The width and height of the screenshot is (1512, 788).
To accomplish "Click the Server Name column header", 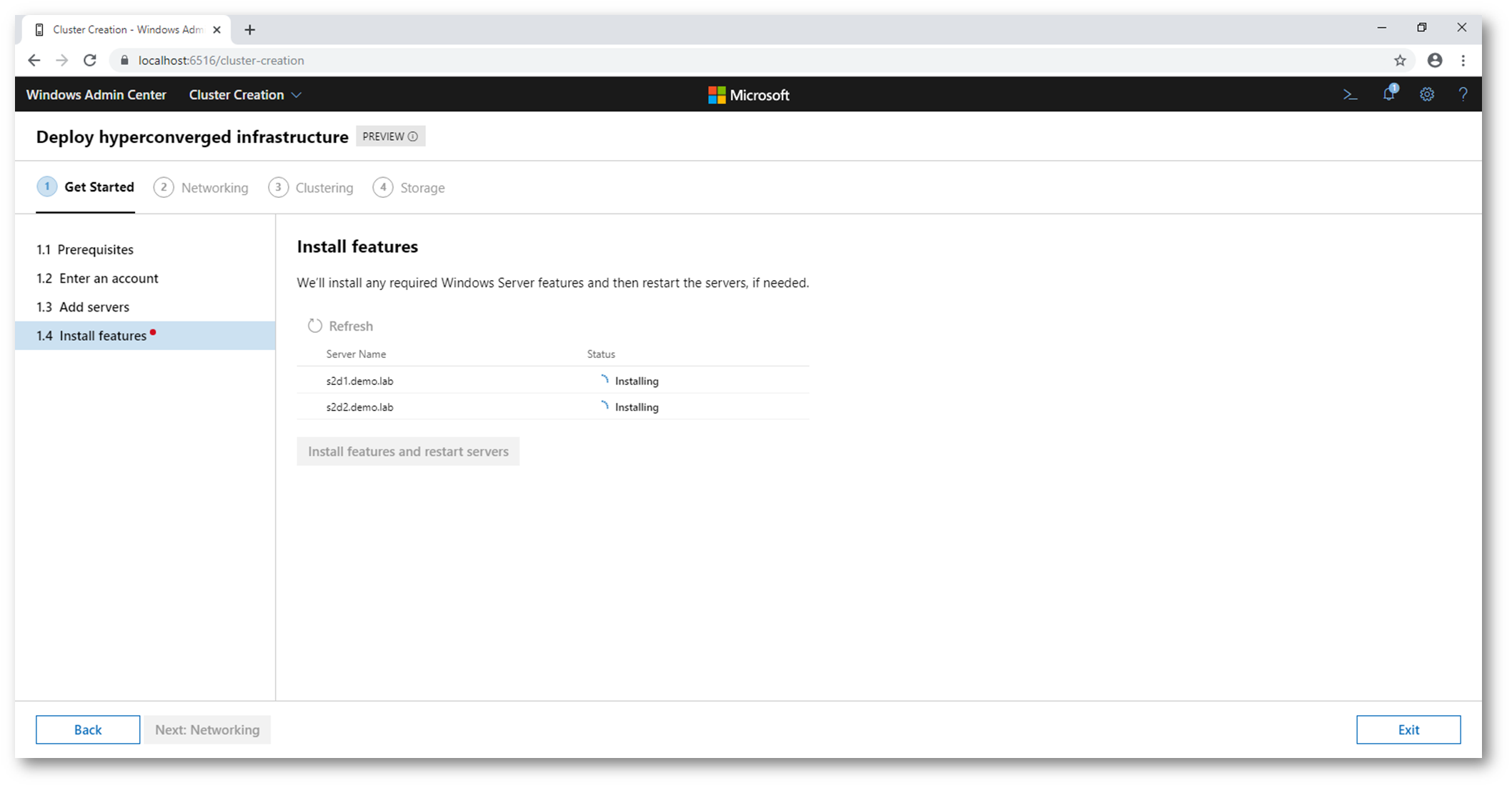I will [x=356, y=354].
